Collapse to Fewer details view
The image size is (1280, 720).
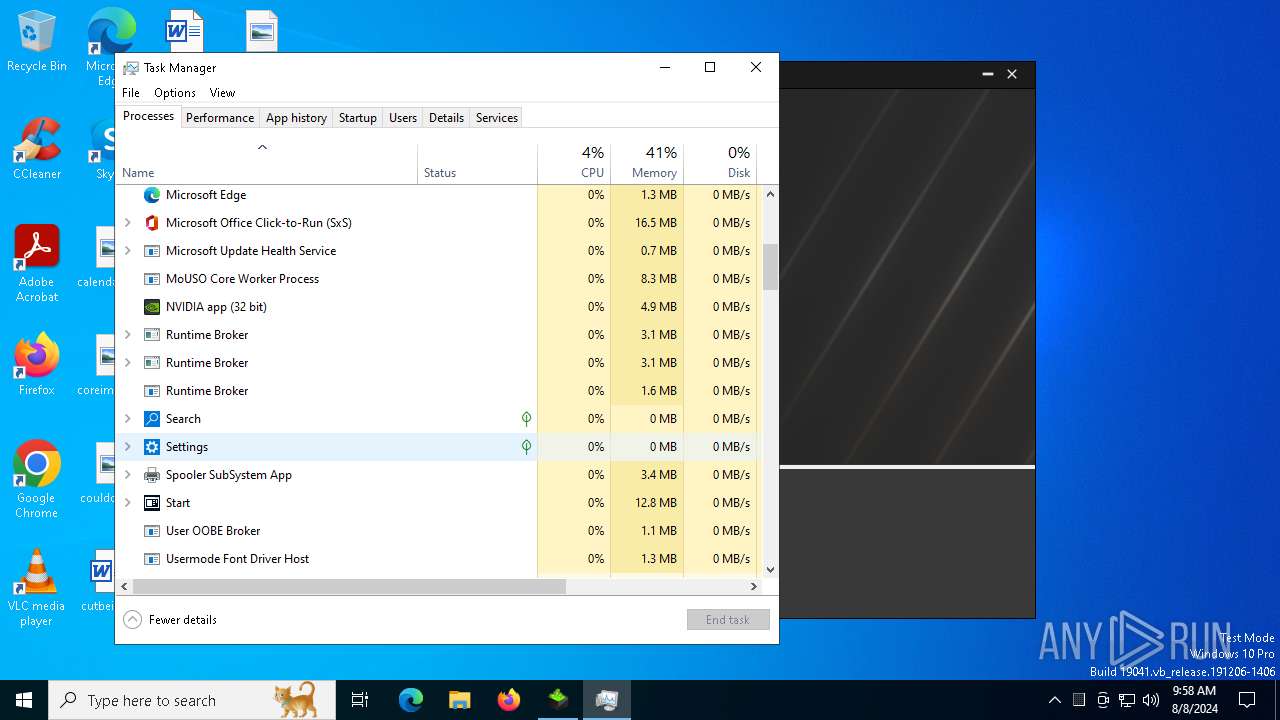170,620
